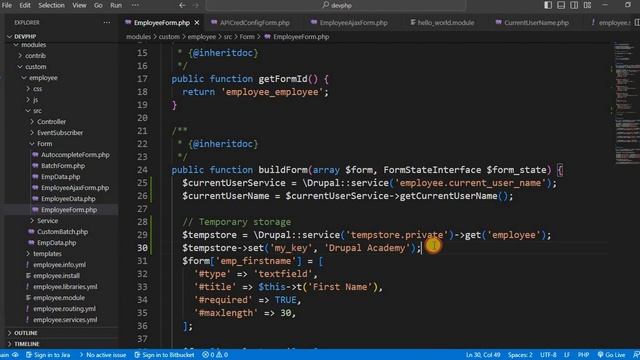Click Ln 30, Col 49 cursor position
The width and height of the screenshot is (640, 360).
tap(483, 355)
